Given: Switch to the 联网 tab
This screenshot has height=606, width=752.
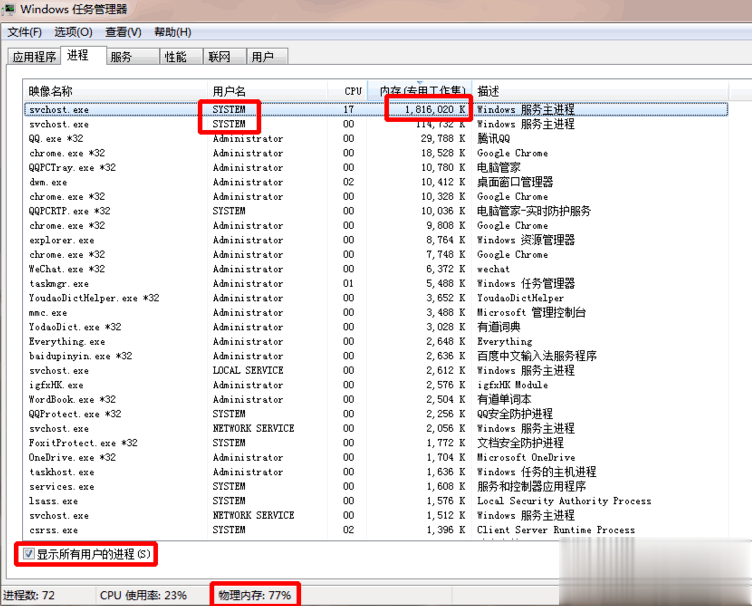Looking at the screenshot, I should (224, 57).
